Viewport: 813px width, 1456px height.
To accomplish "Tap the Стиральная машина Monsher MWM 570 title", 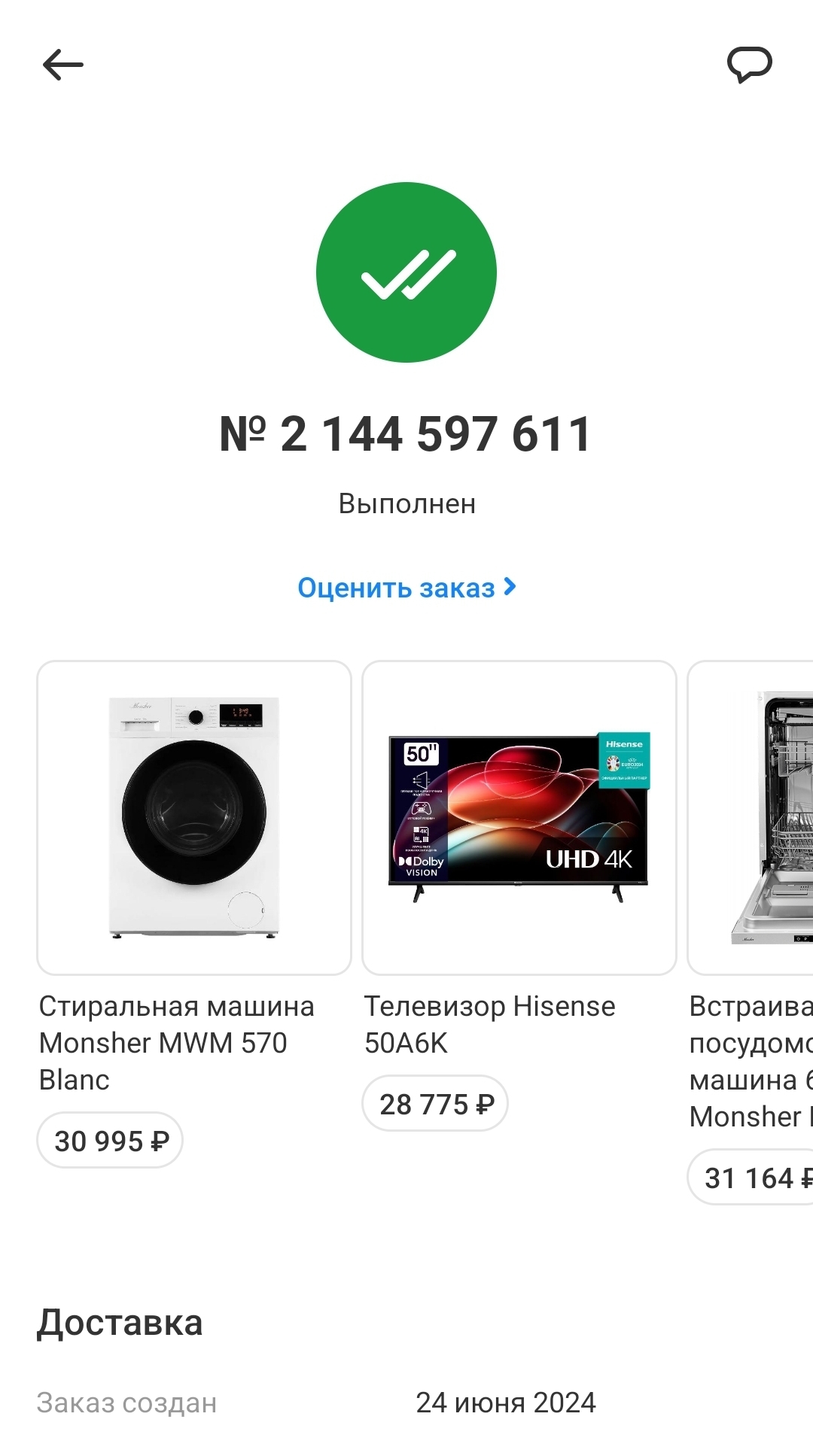I will (176, 1043).
